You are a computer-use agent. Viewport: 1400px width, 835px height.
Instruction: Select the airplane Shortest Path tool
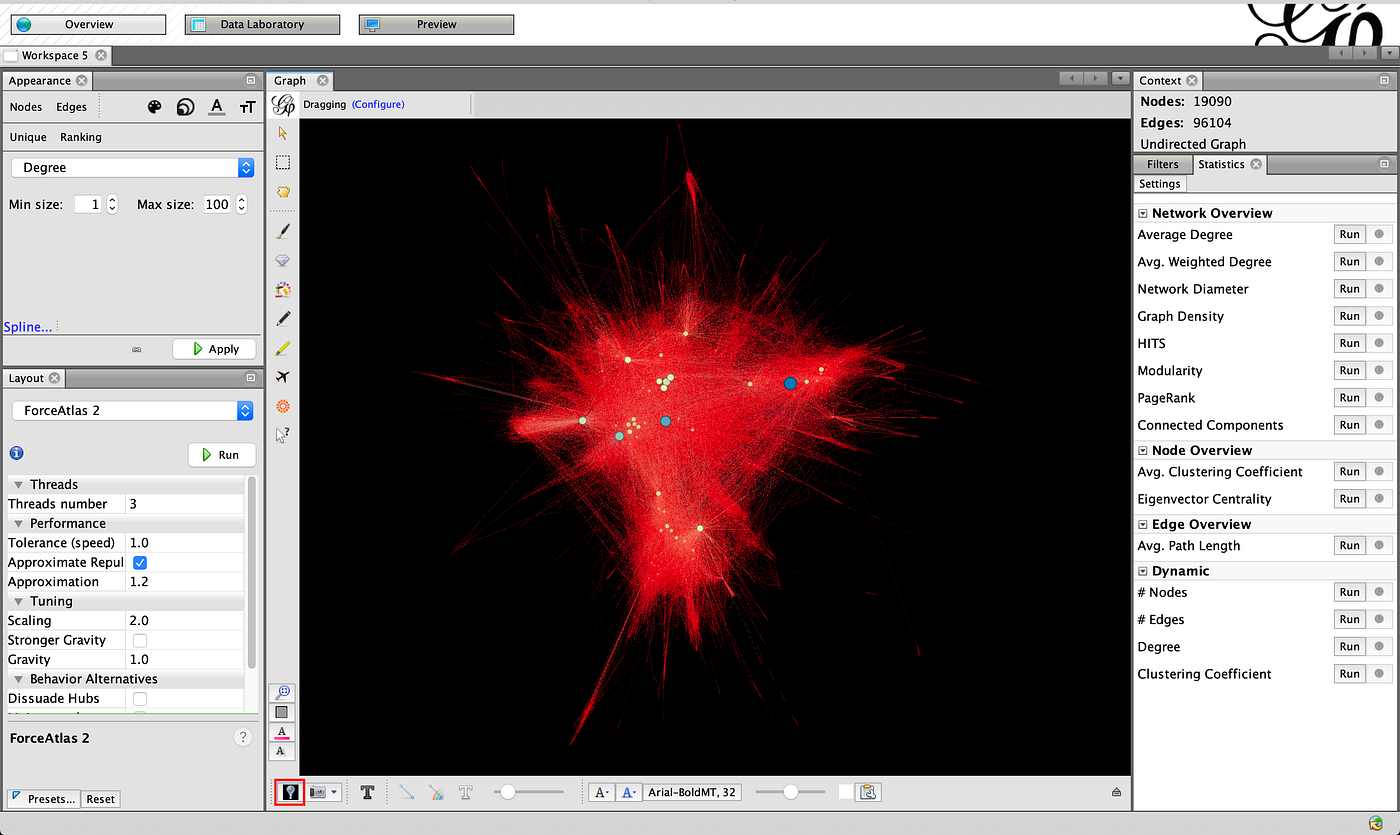click(x=283, y=377)
